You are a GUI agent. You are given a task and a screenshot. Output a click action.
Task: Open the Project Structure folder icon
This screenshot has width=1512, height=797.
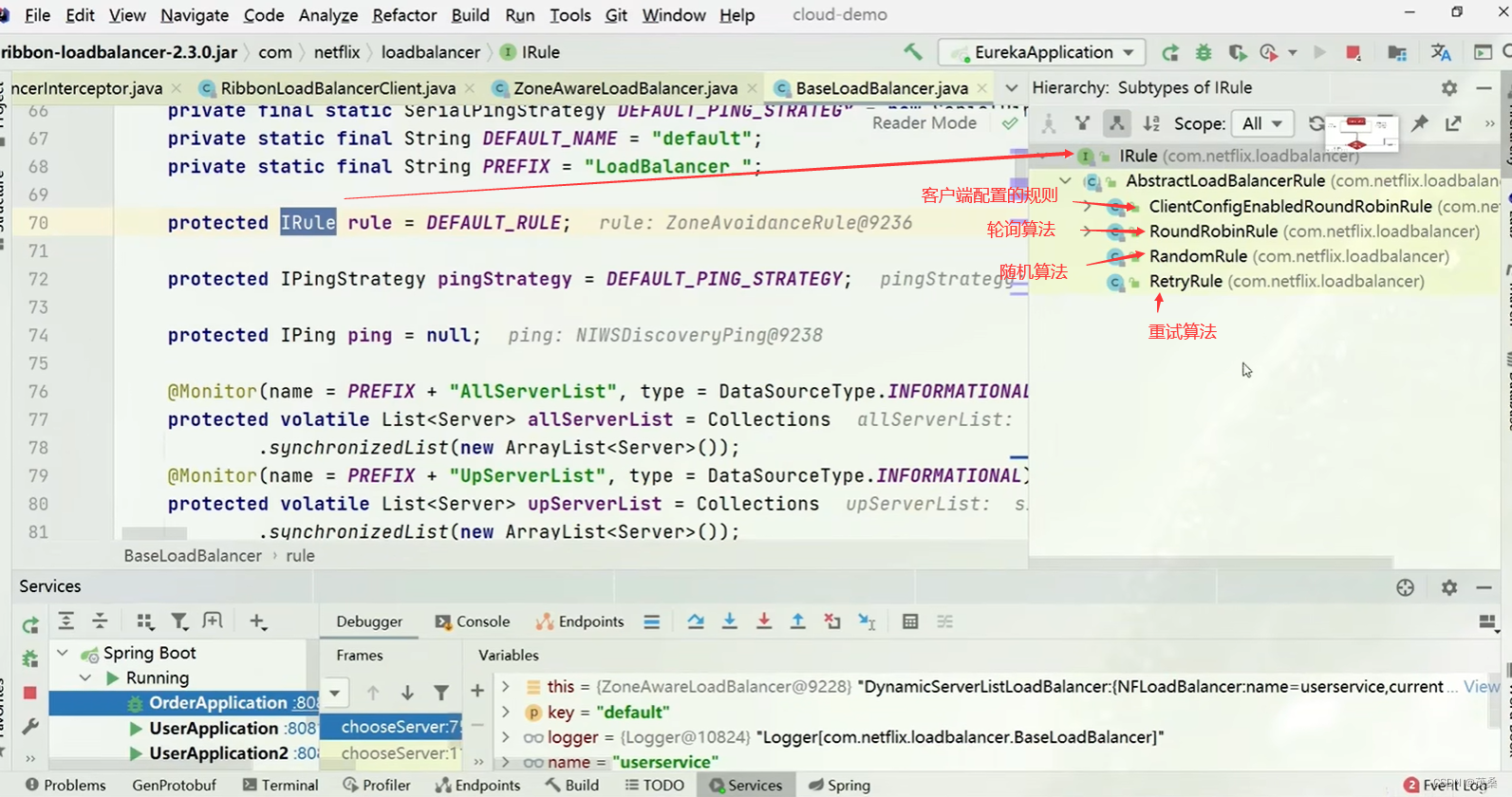1397,52
